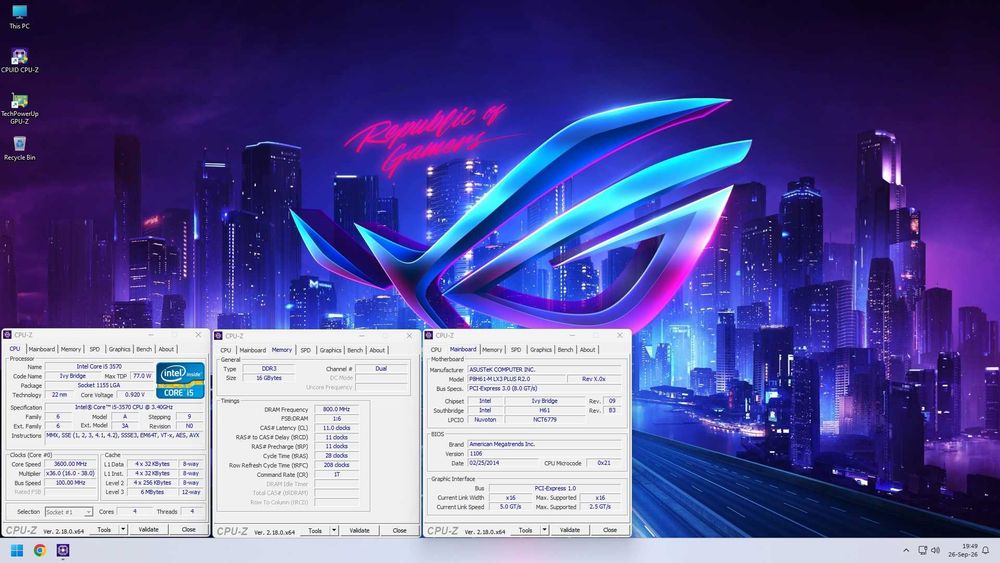This screenshot has height=563, width=1000.
Task: Select SPD tab in the Memory timings CPU-Z window
Action: point(305,350)
